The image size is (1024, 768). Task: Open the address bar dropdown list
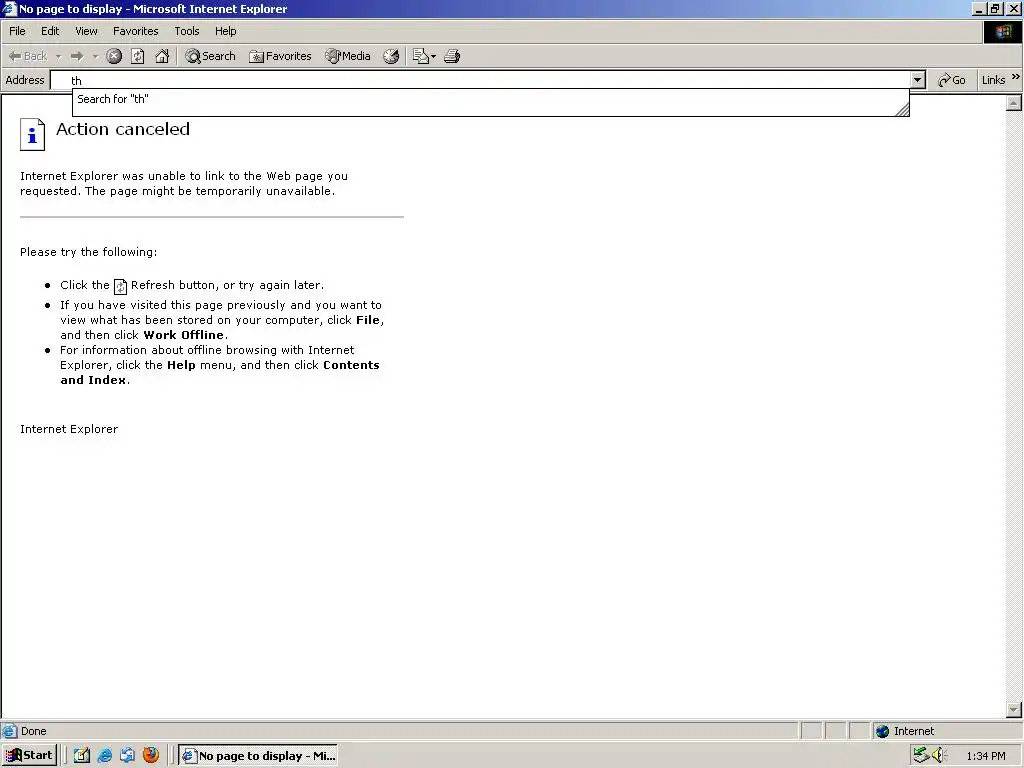click(x=918, y=80)
